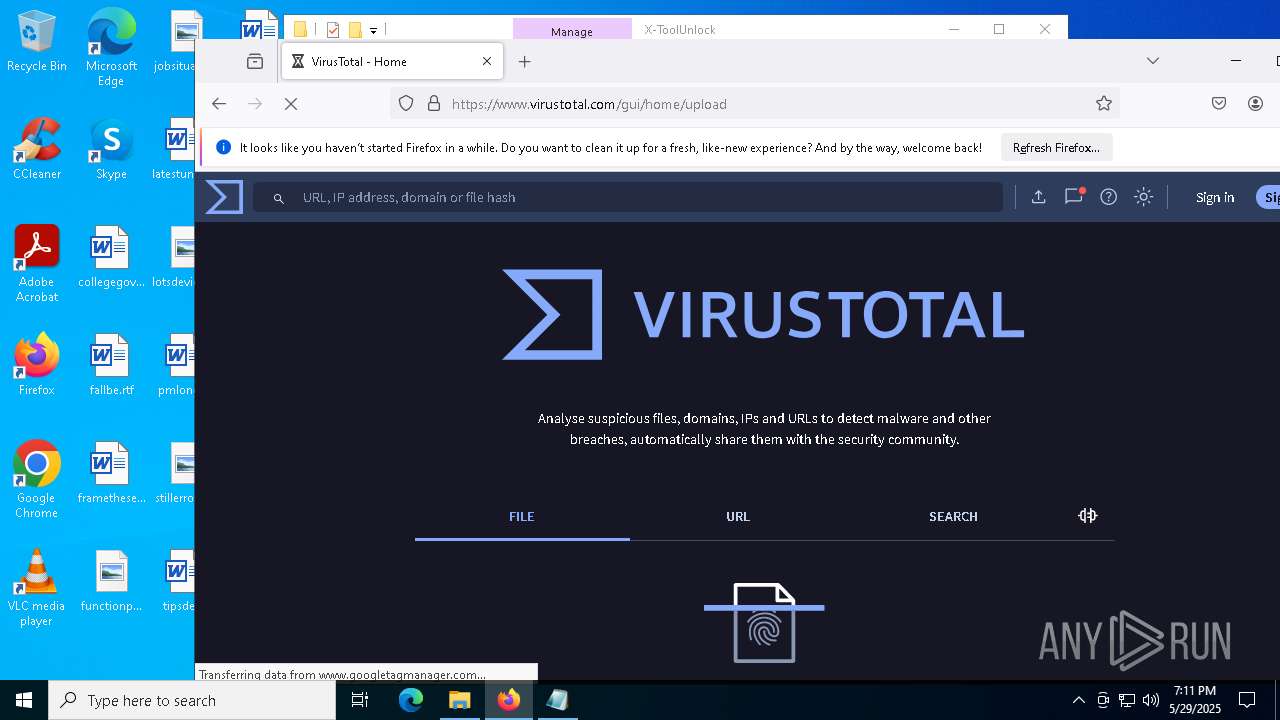Click the Firefox forward arrow button

[255, 103]
